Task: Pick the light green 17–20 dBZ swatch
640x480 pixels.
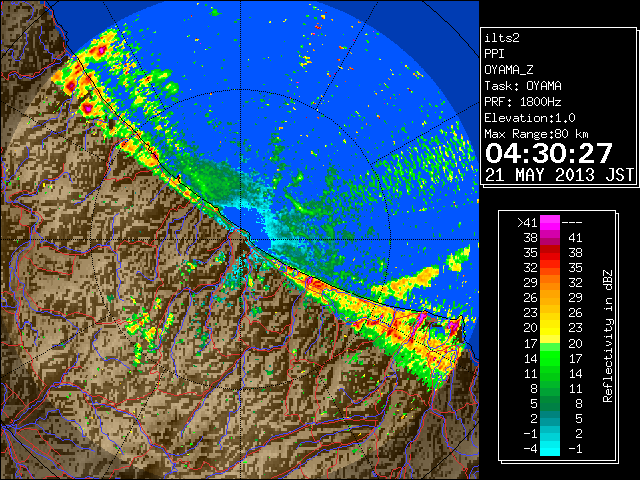Action: [550, 347]
